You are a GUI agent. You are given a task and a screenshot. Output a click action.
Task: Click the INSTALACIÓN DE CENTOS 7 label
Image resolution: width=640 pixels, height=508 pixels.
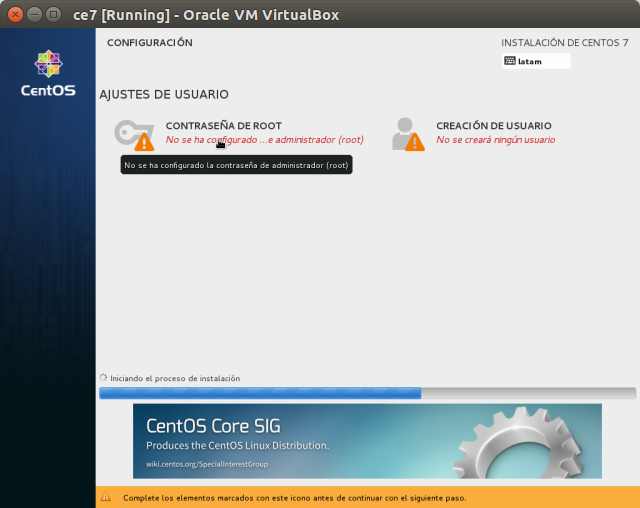(565, 42)
